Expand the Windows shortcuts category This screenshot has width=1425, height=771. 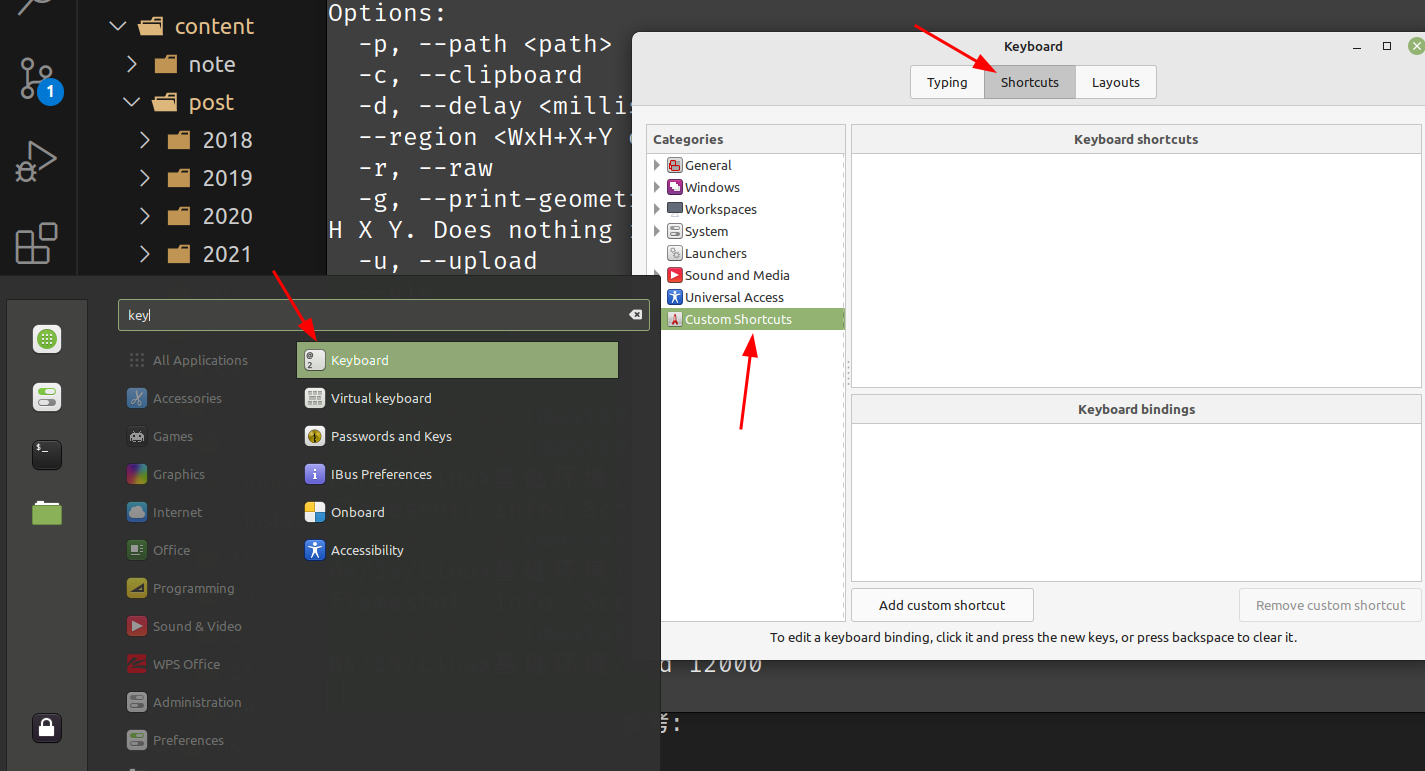657,187
